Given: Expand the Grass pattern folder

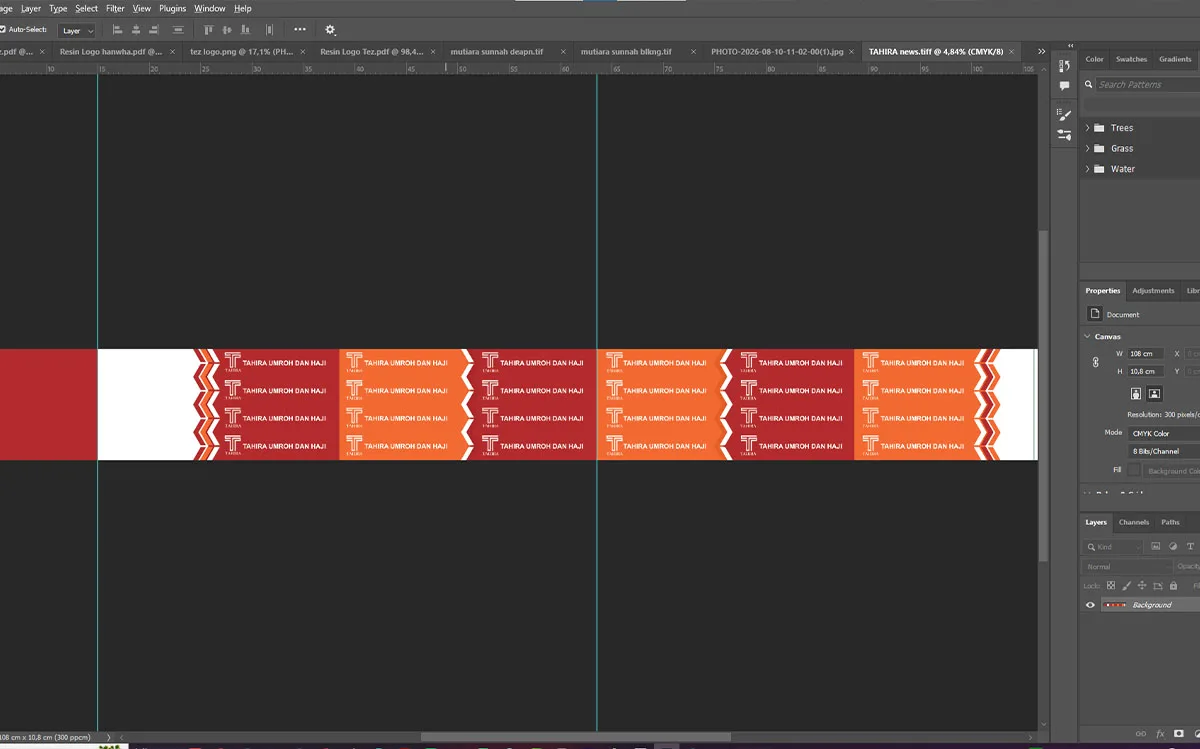Looking at the screenshot, I should [1088, 148].
